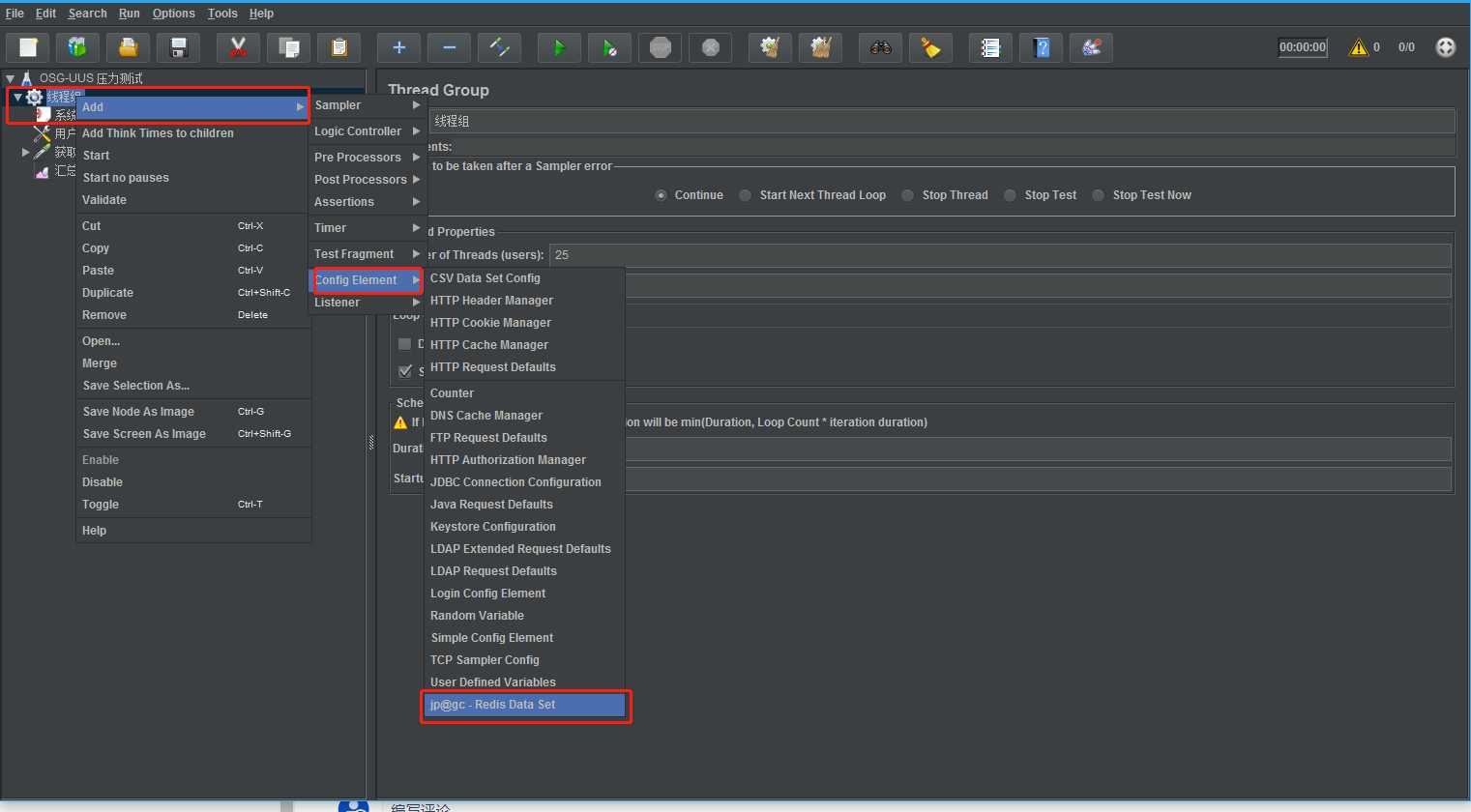The height and width of the screenshot is (812, 1471).
Task: Select Start Next Thread Loop radio button
Action: coord(745,195)
